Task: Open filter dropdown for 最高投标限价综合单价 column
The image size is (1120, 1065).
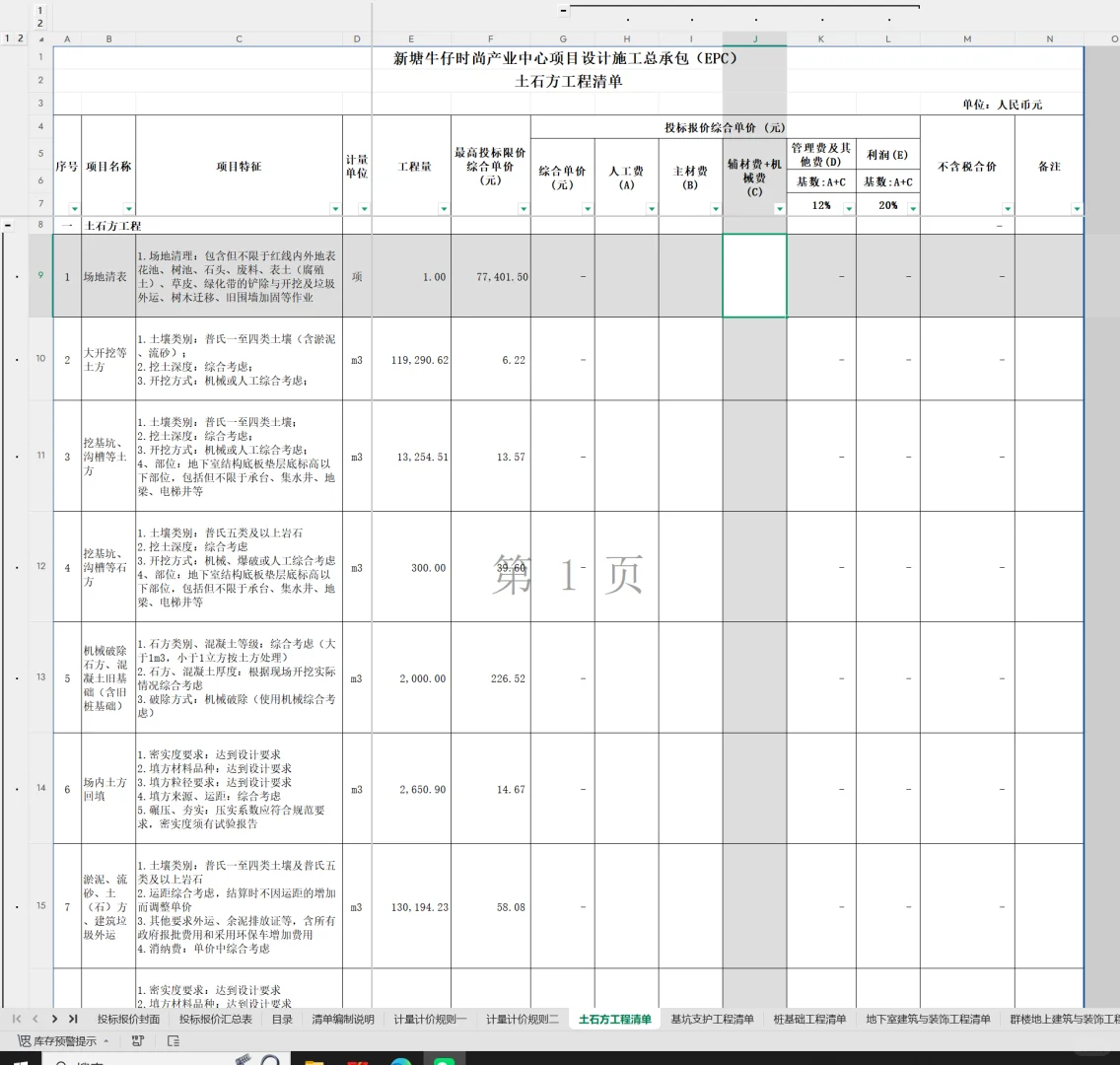Action: tap(524, 209)
